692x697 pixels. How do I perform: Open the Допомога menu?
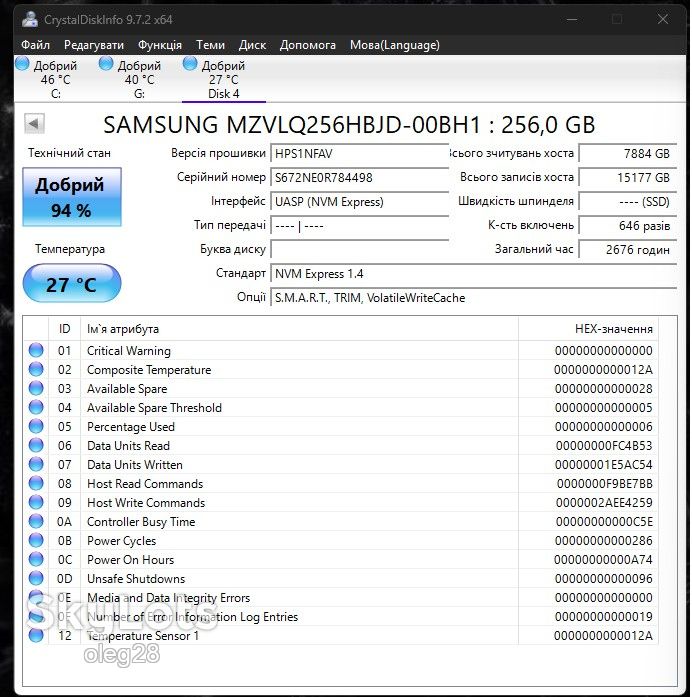(x=308, y=45)
